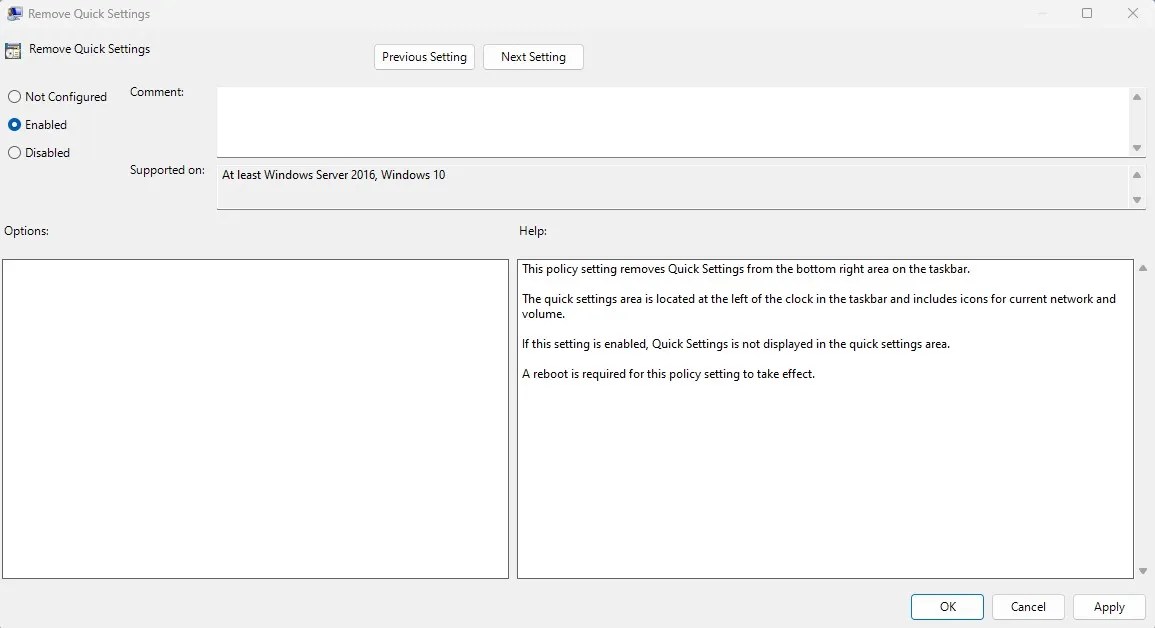
Task: Click the text 'At least Windows Server 2016, Windows 10'
Action: (334, 174)
